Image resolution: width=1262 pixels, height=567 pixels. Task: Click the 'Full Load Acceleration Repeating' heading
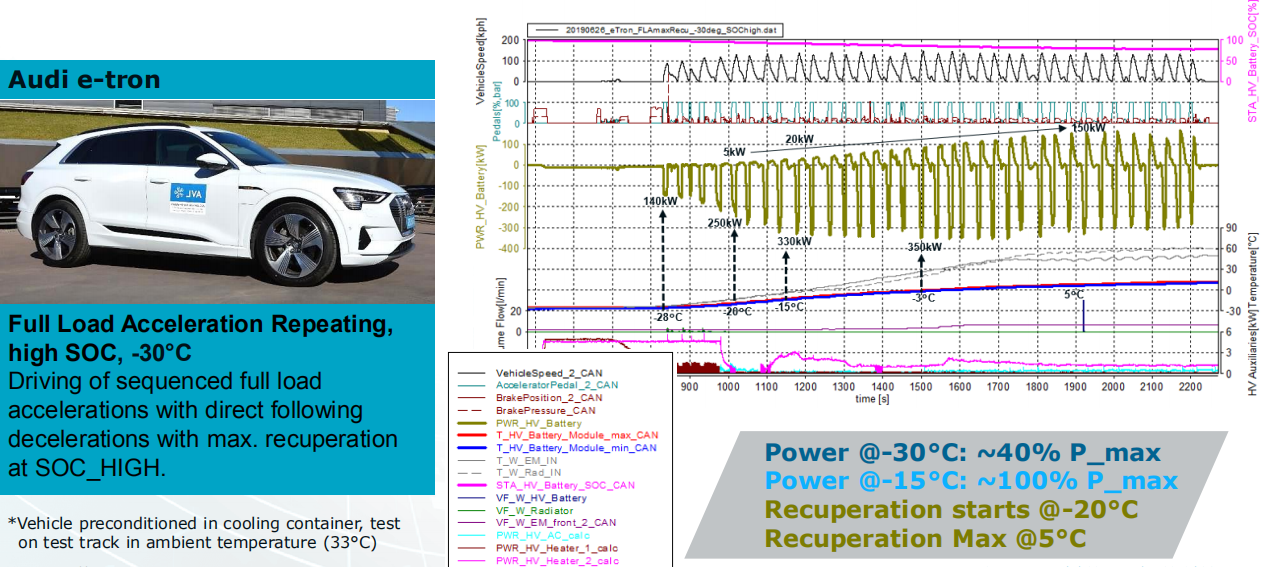[200, 325]
